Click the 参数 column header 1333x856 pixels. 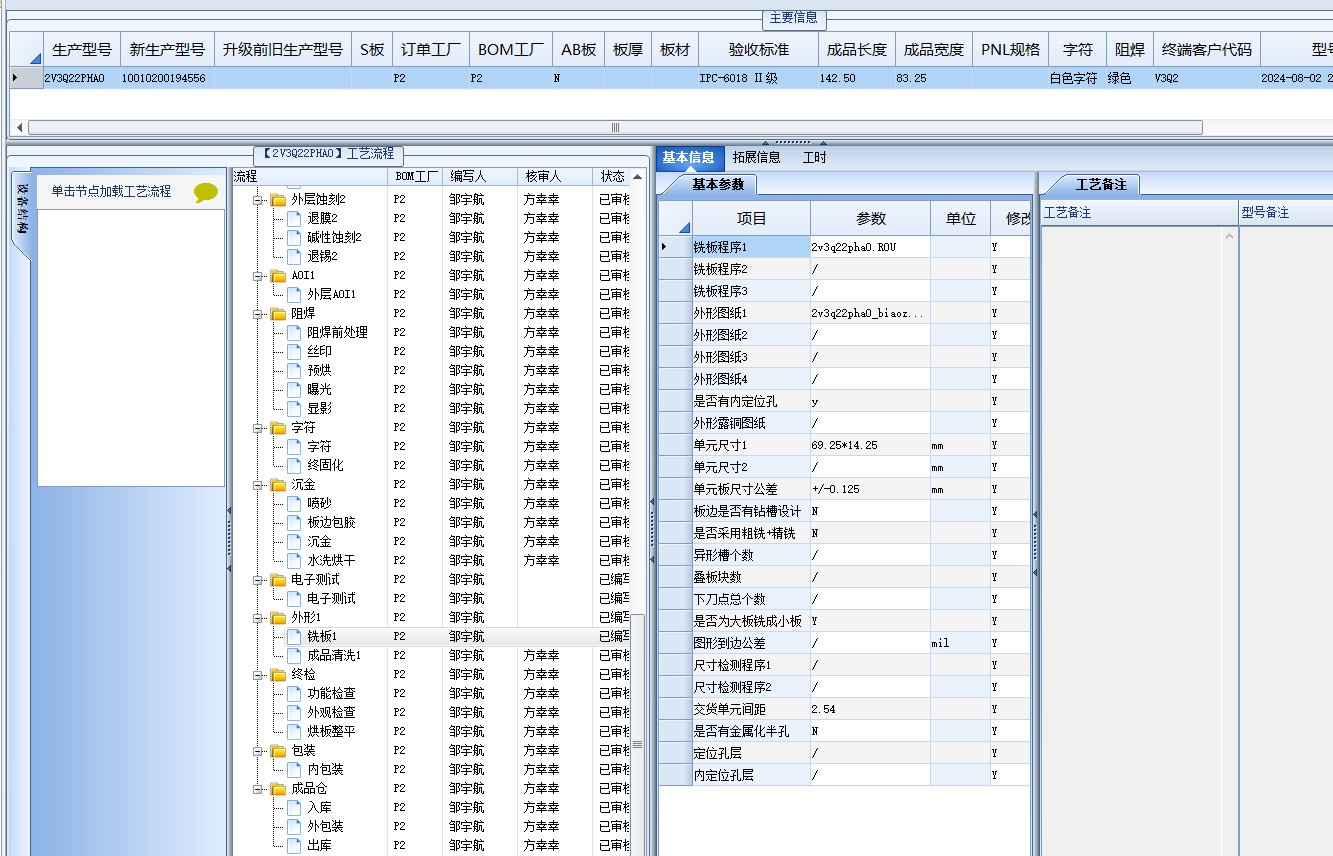870,219
